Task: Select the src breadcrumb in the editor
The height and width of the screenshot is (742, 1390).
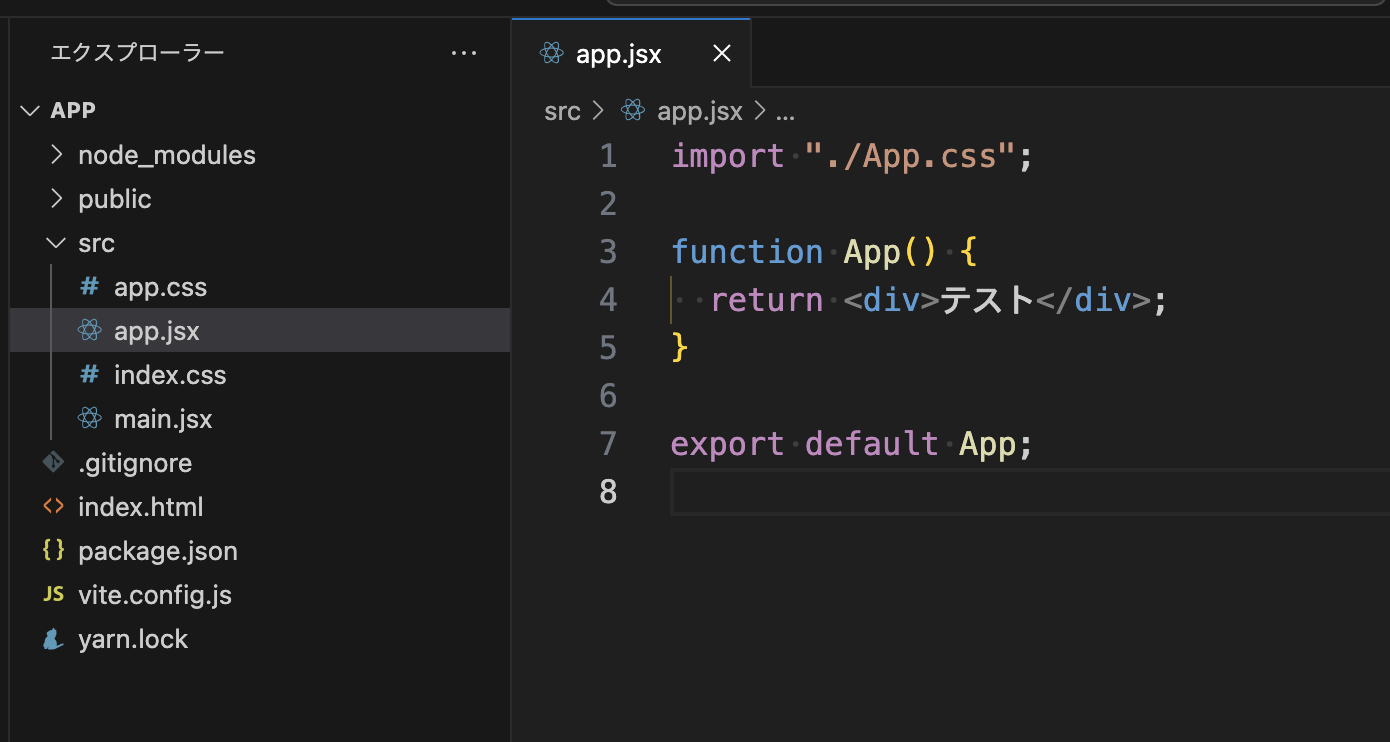Action: [x=562, y=111]
